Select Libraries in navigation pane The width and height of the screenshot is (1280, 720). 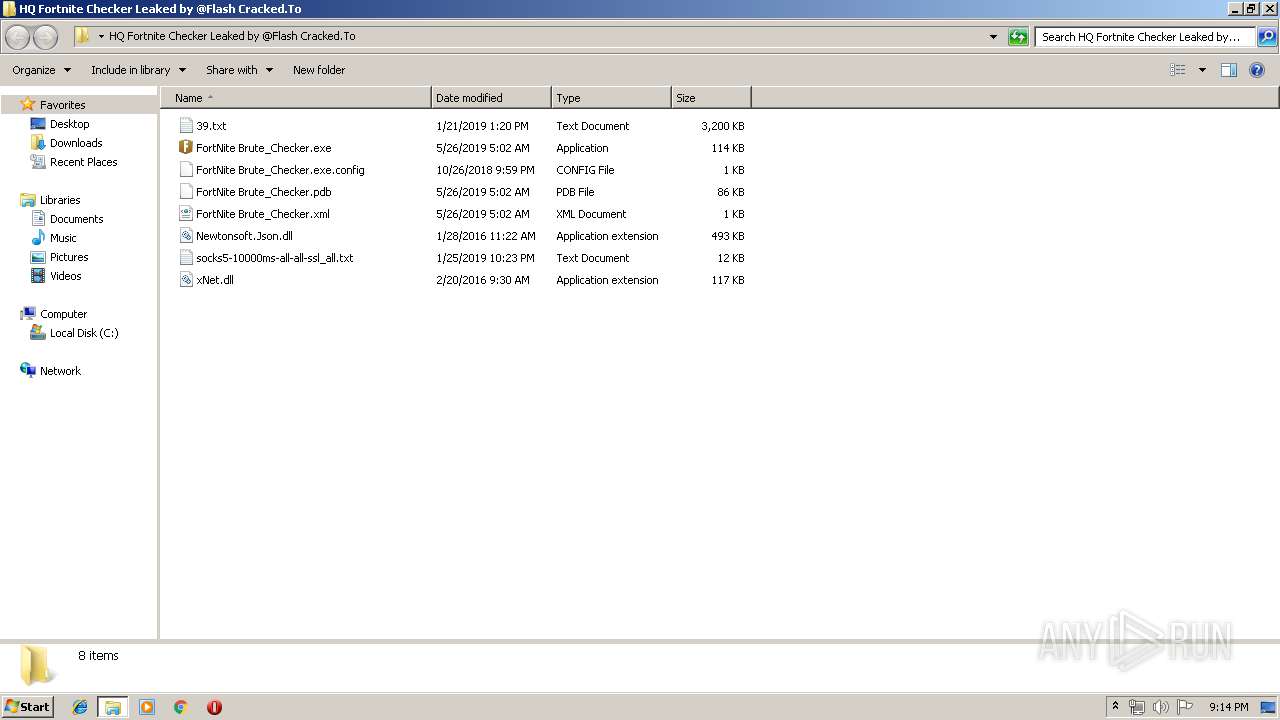[x=59, y=200]
